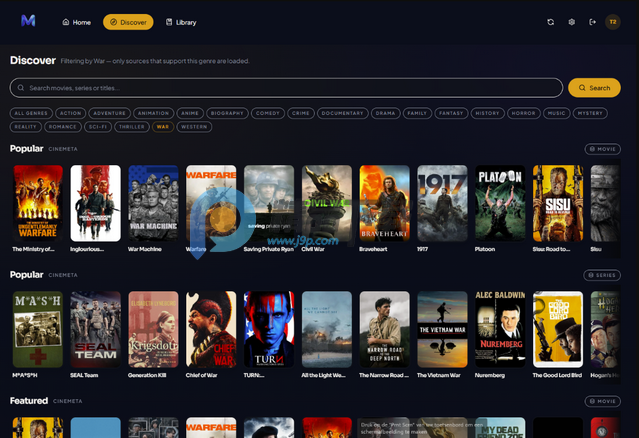Open the 1917 movie poster

[443, 203]
